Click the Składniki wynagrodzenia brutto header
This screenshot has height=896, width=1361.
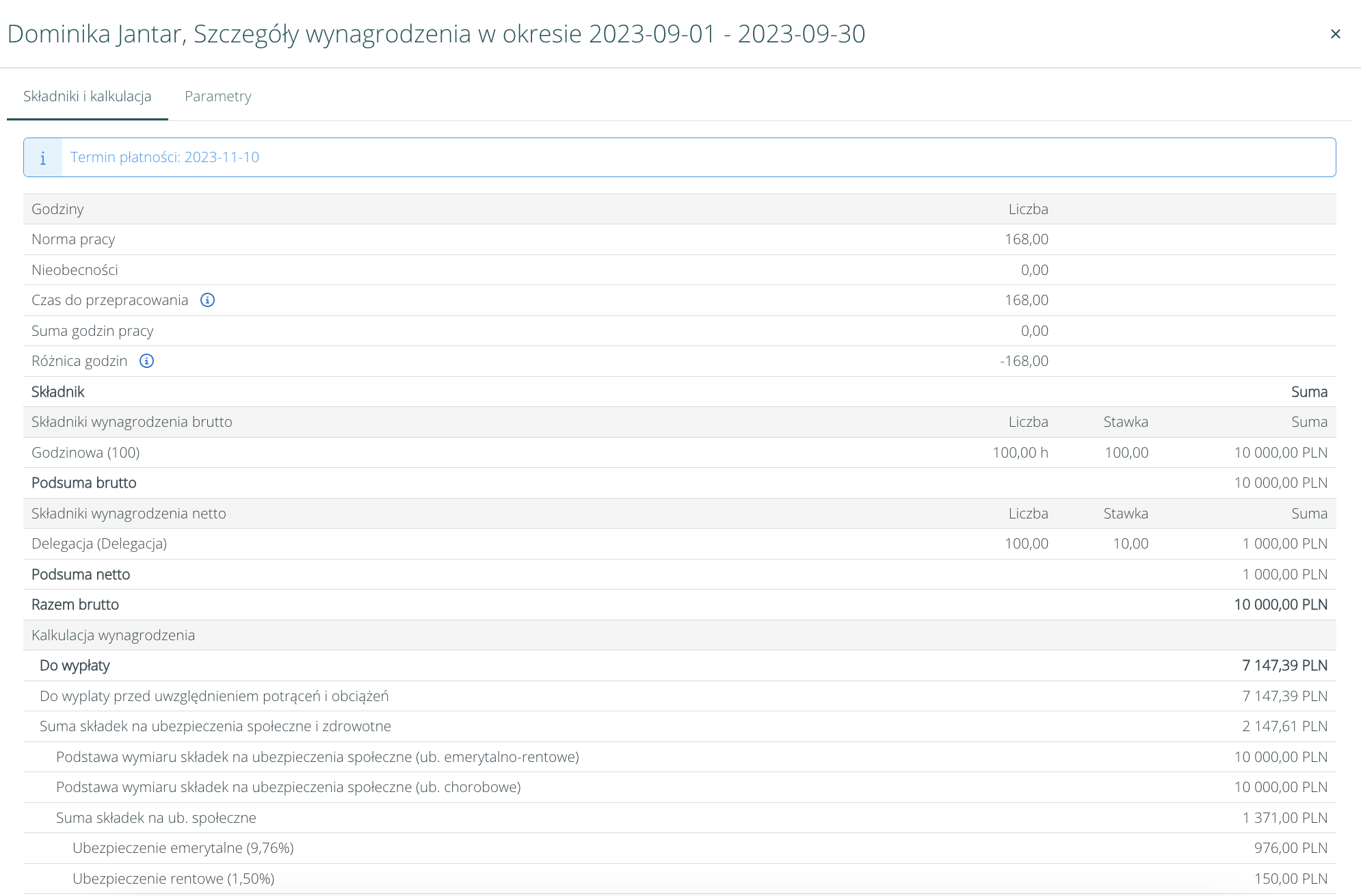(132, 422)
